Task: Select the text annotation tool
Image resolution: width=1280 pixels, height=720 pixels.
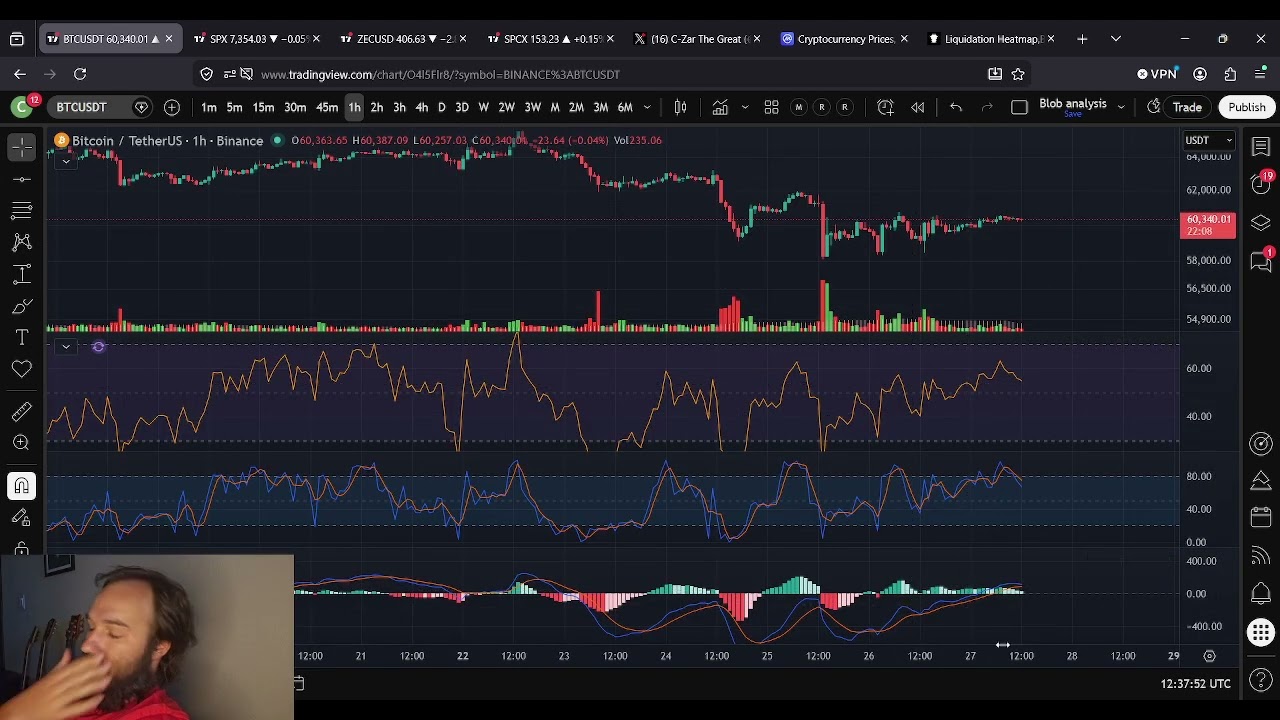Action: pos(22,338)
